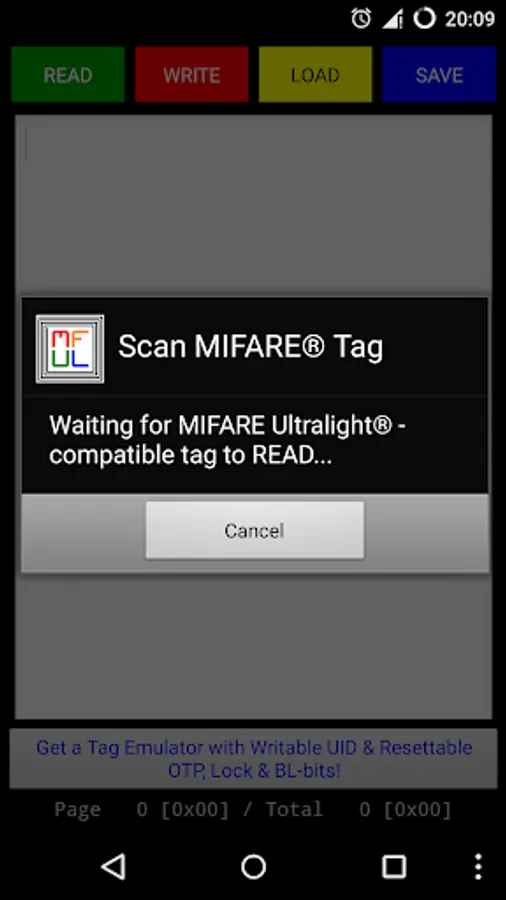Image resolution: width=506 pixels, height=900 pixels.
Task: Click the Page / Total counter text
Action: point(253,809)
